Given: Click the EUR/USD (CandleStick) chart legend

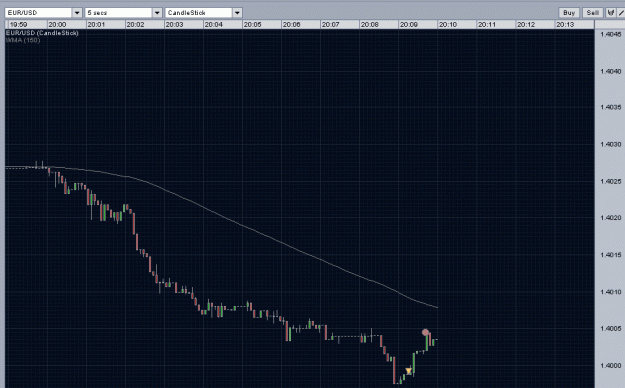Looking at the screenshot, I should coord(42,33).
